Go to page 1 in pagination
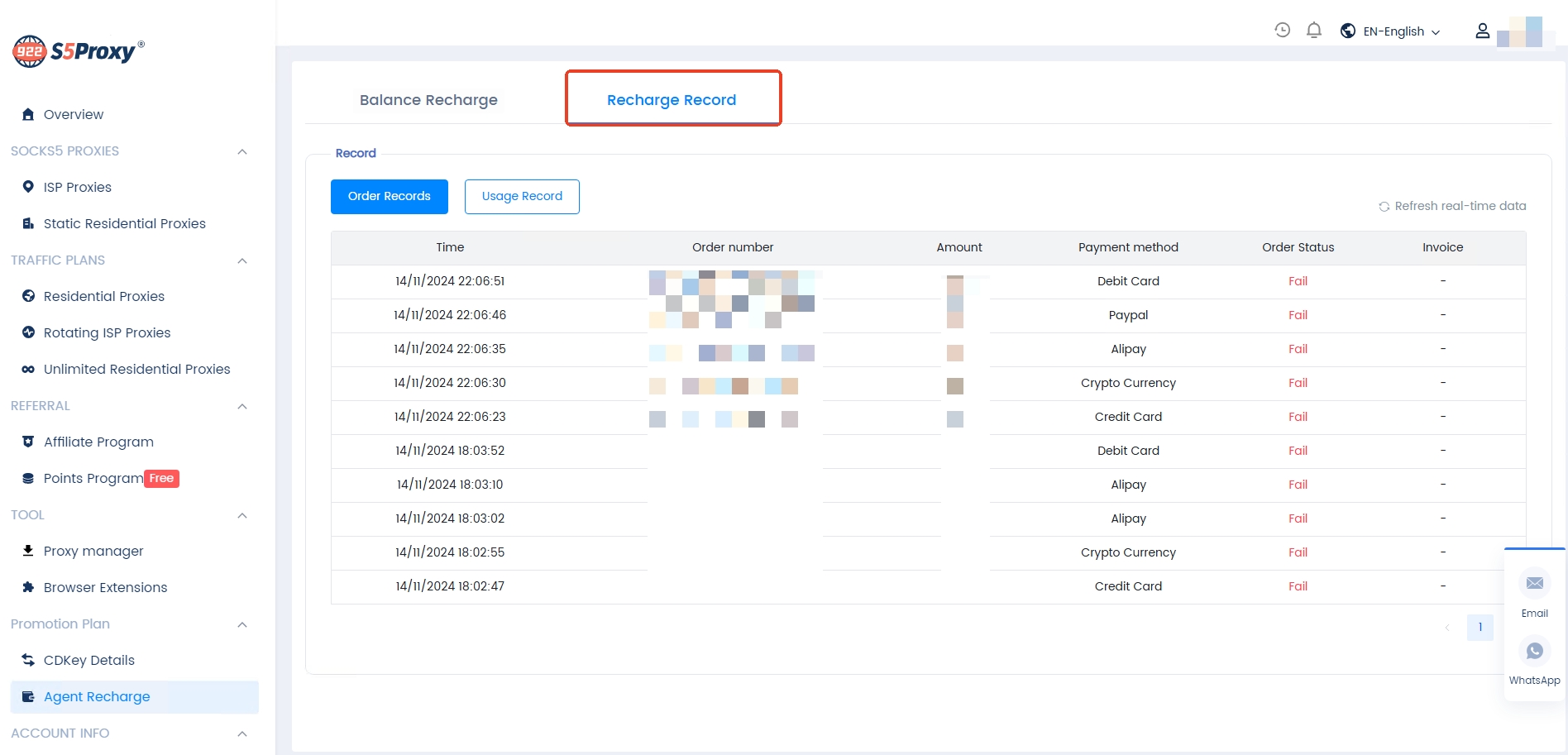 pyautogui.click(x=1480, y=627)
